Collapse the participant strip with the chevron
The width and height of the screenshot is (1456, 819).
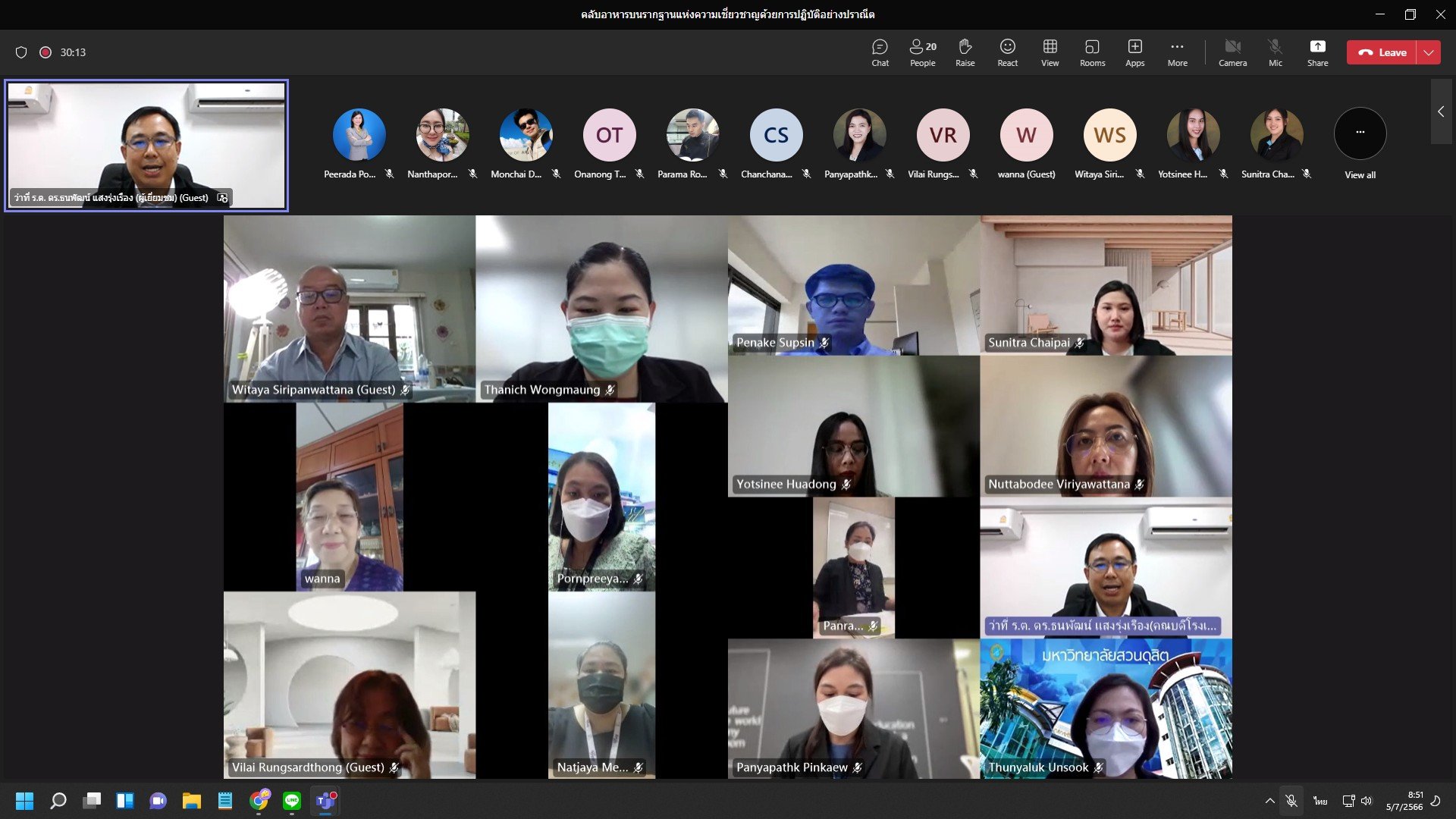[1441, 111]
